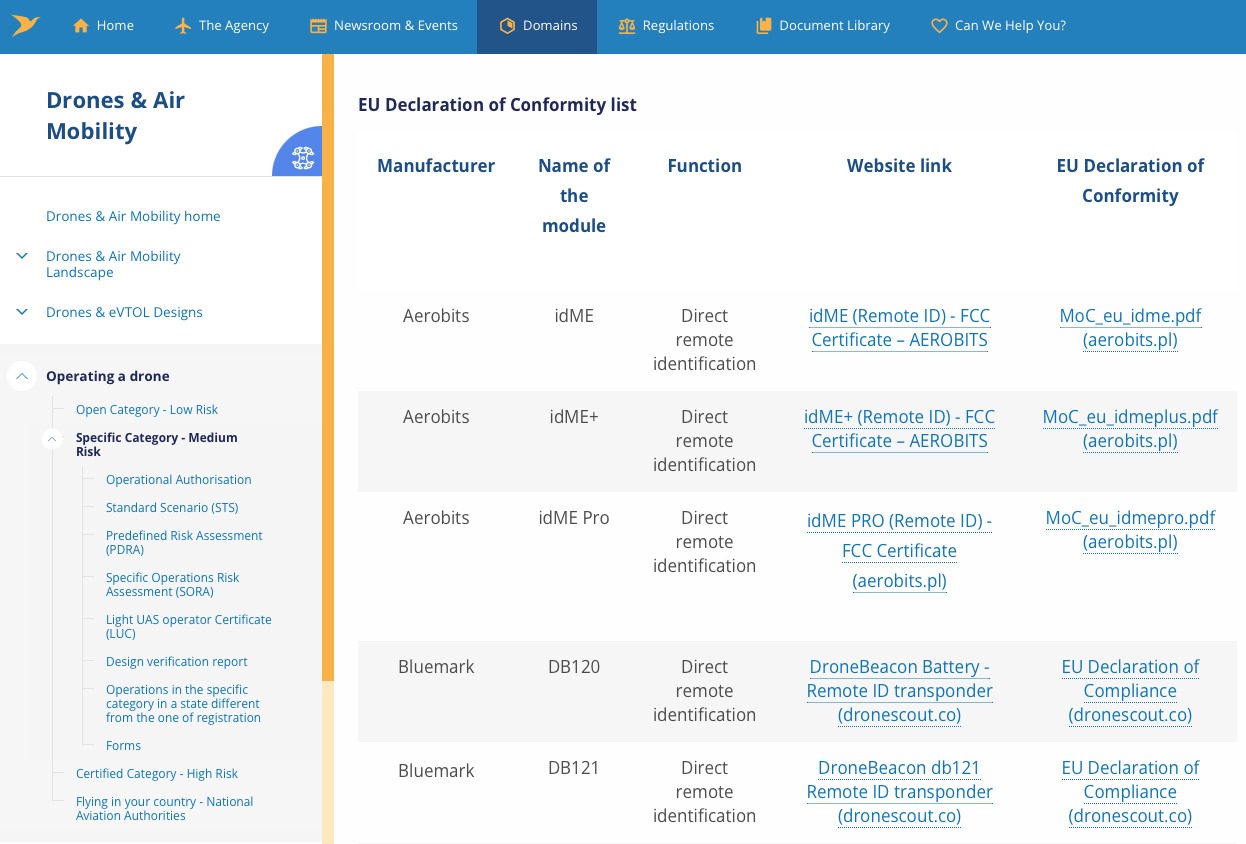Open the Home menu item
Viewport: 1246px width, 844px height.
pos(103,26)
